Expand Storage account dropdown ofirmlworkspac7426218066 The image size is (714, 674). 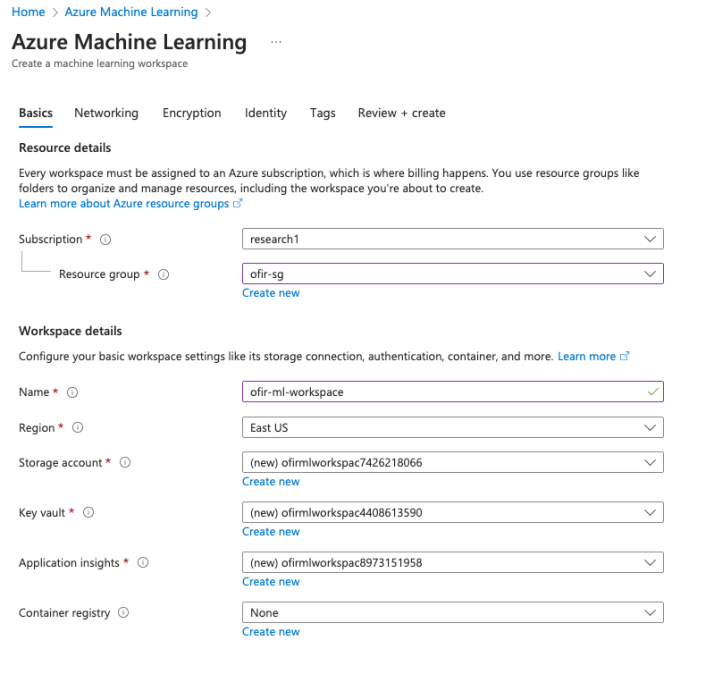pyautogui.click(x=453, y=462)
